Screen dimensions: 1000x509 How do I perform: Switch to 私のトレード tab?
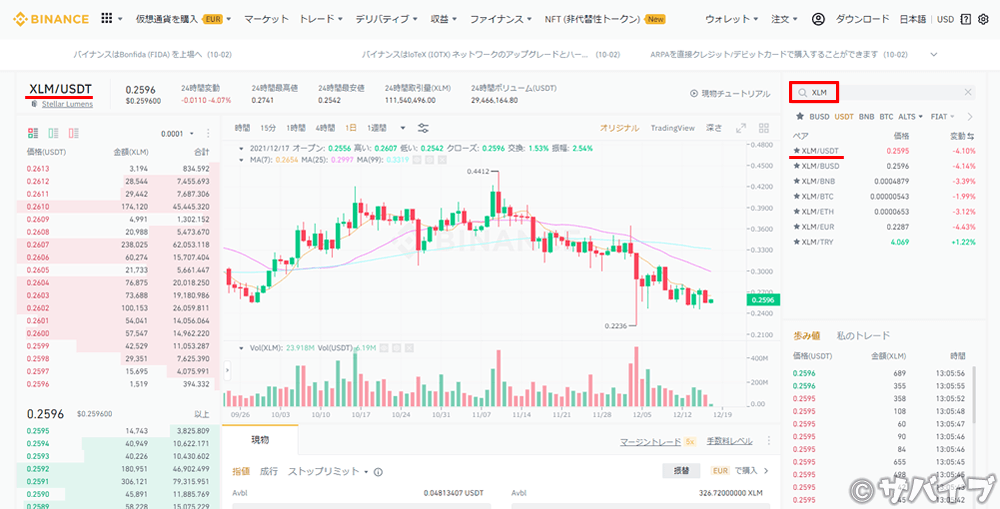(x=863, y=336)
